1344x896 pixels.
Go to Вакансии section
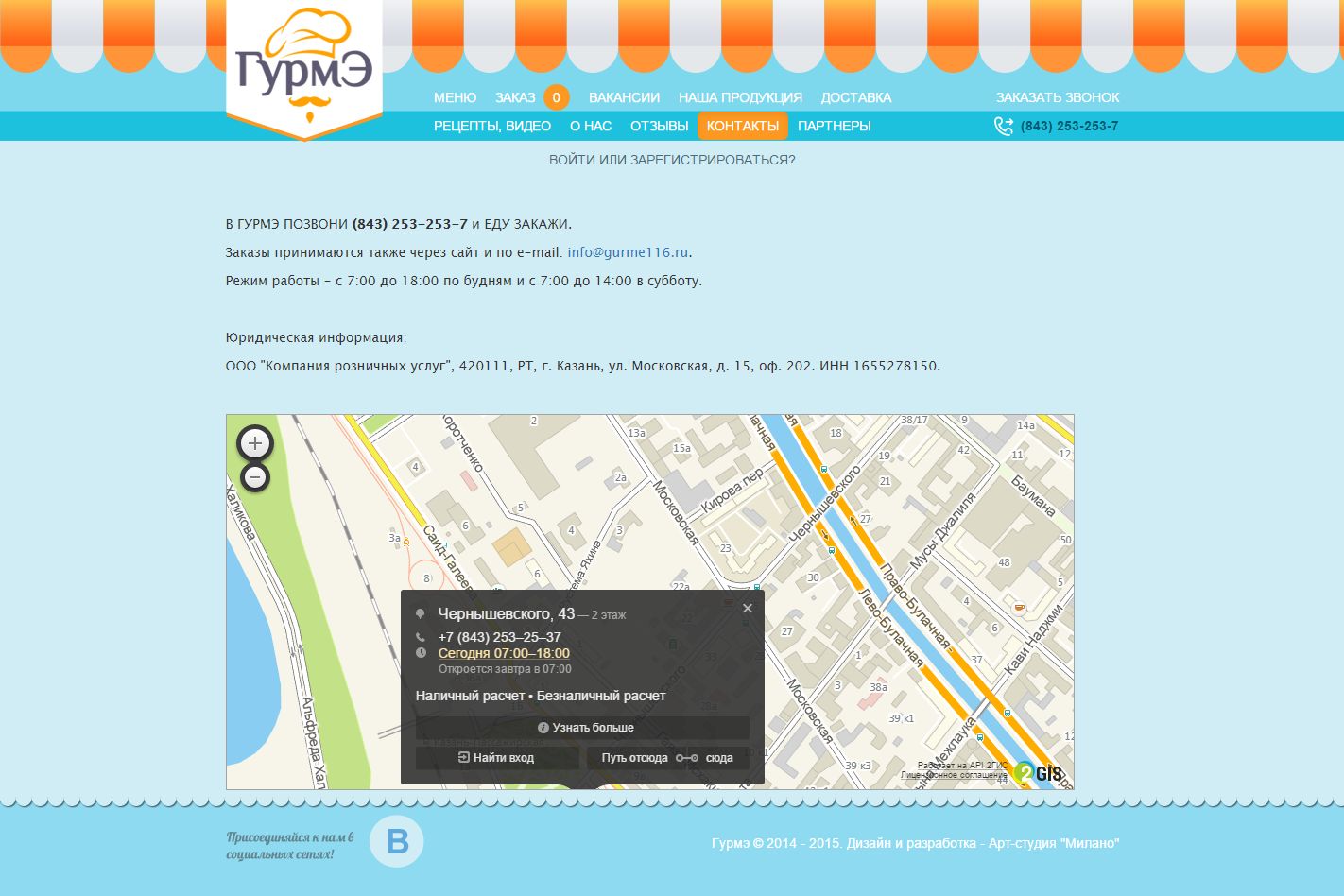point(624,97)
